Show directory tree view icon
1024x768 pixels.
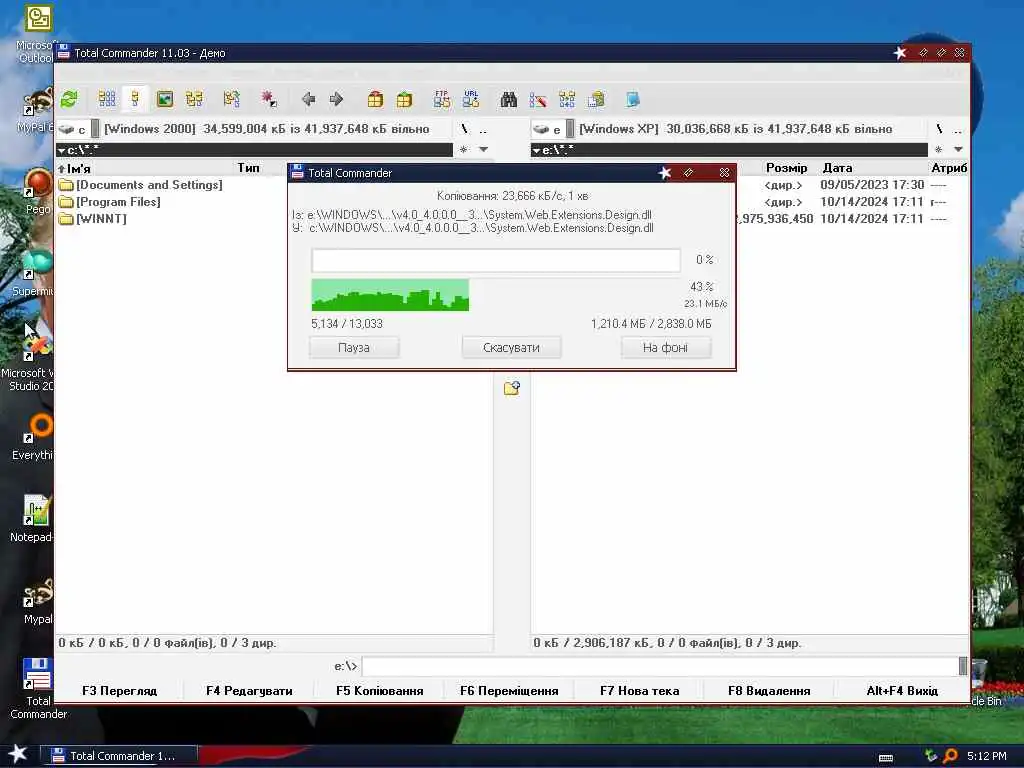pos(194,99)
